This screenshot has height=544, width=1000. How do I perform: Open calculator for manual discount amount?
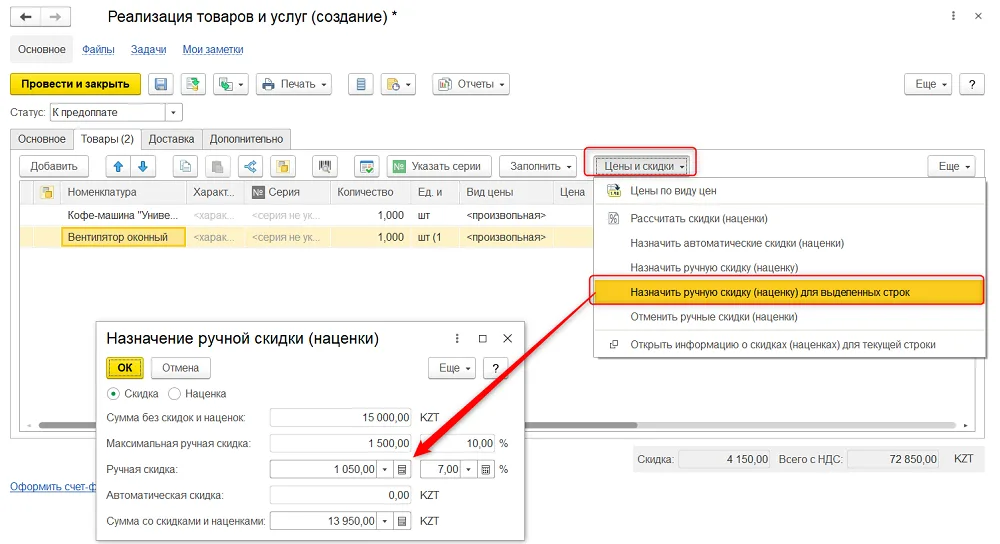tap(402, 469)
